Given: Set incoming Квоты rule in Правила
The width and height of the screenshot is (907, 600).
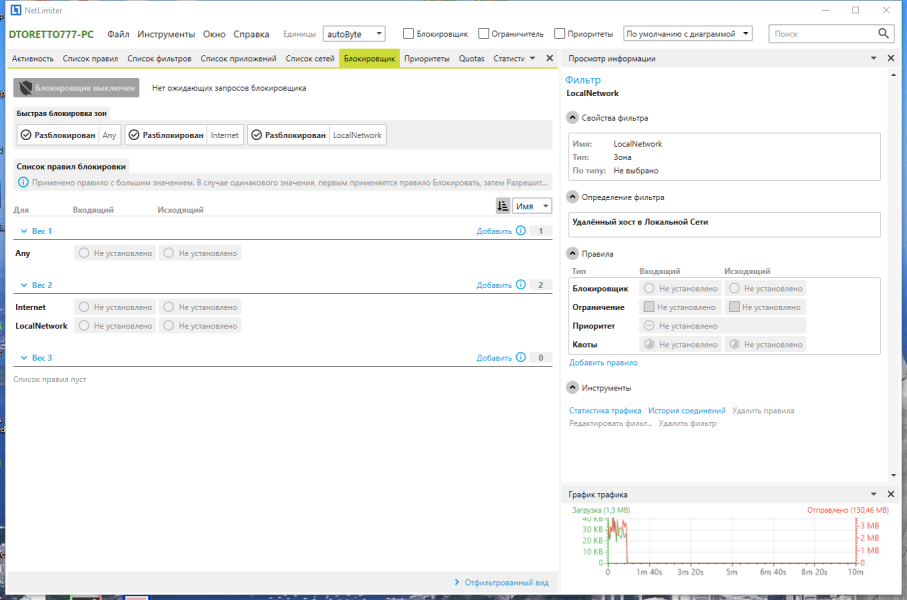Looking at the screenshot, I should 680,344.
